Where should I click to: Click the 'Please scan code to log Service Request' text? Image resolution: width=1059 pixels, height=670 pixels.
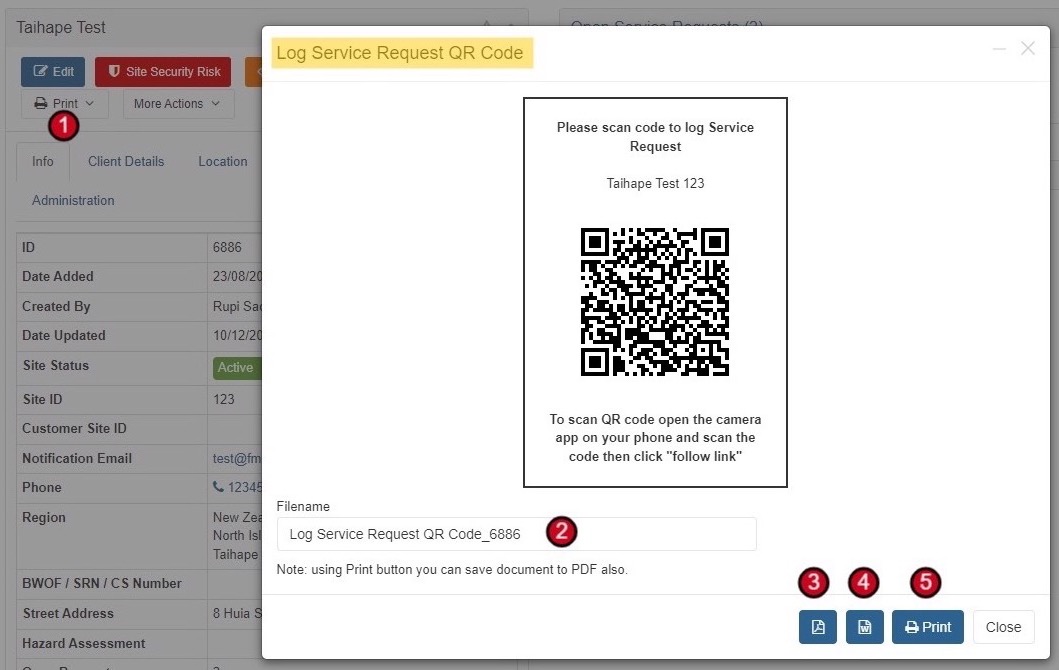655,136
